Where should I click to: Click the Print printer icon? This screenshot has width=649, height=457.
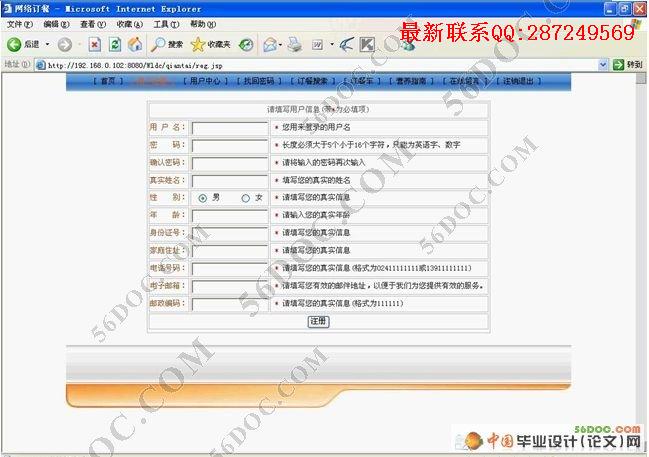pyautogui.click(x=295, y=44)
